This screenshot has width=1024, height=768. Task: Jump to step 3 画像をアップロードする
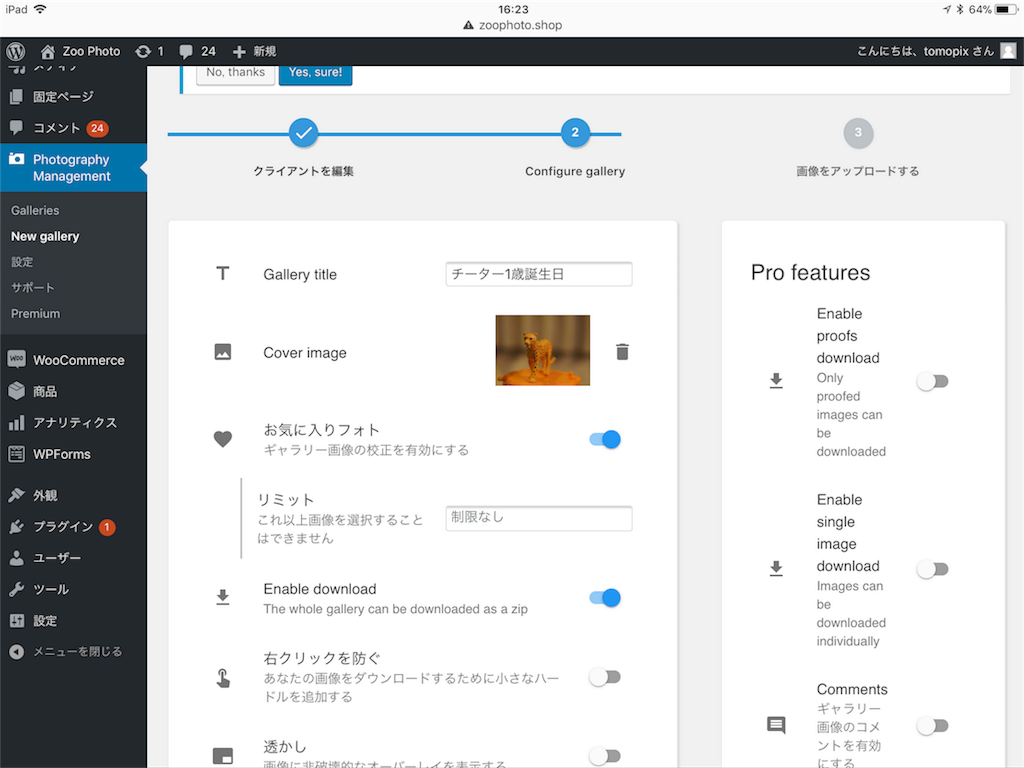[x=858, y=133]
